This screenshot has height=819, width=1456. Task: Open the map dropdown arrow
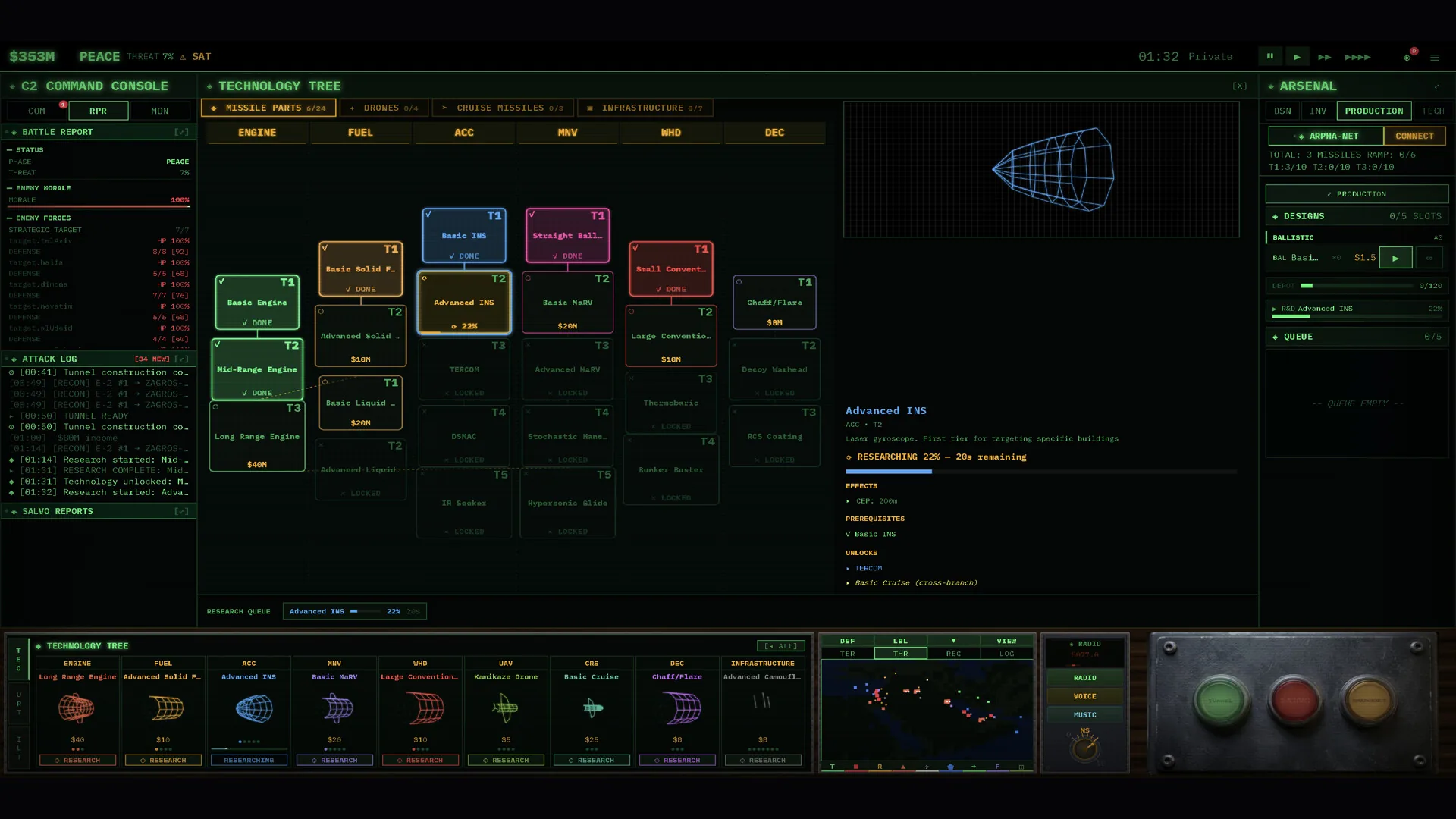click(x=953, y=641)
